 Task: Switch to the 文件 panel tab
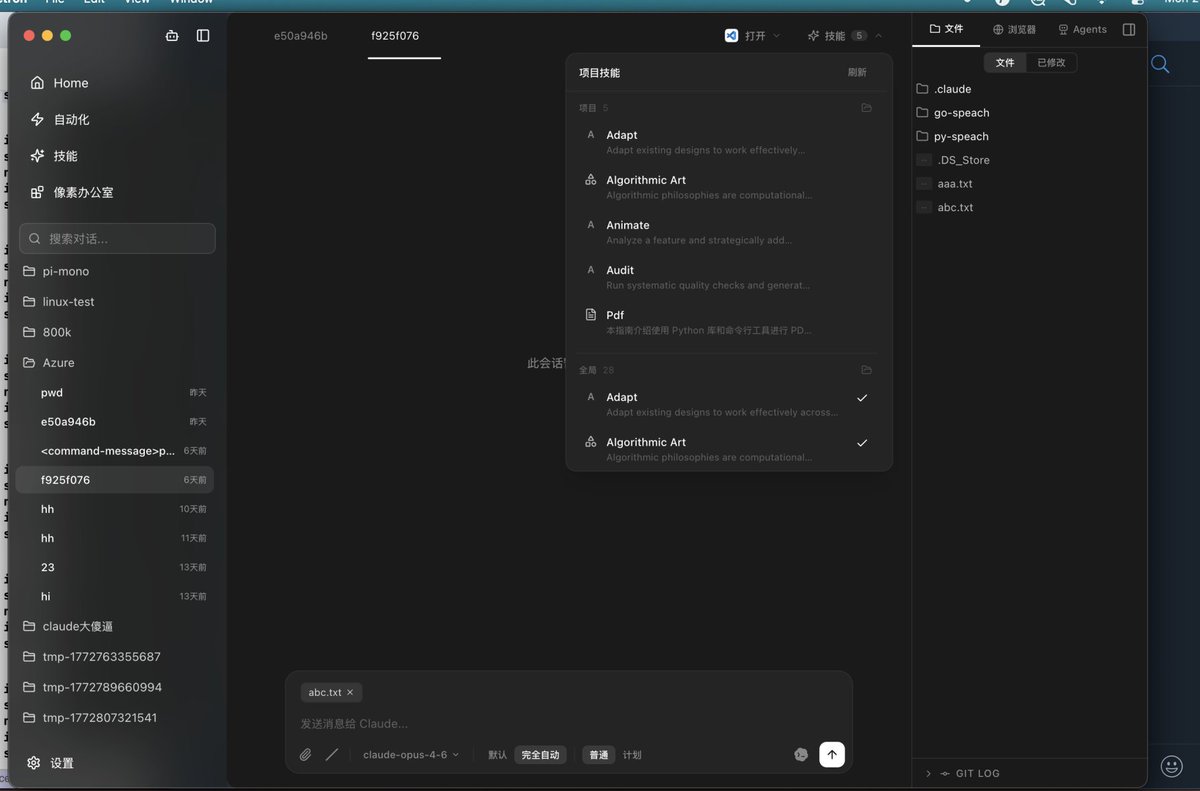(946, 29)
